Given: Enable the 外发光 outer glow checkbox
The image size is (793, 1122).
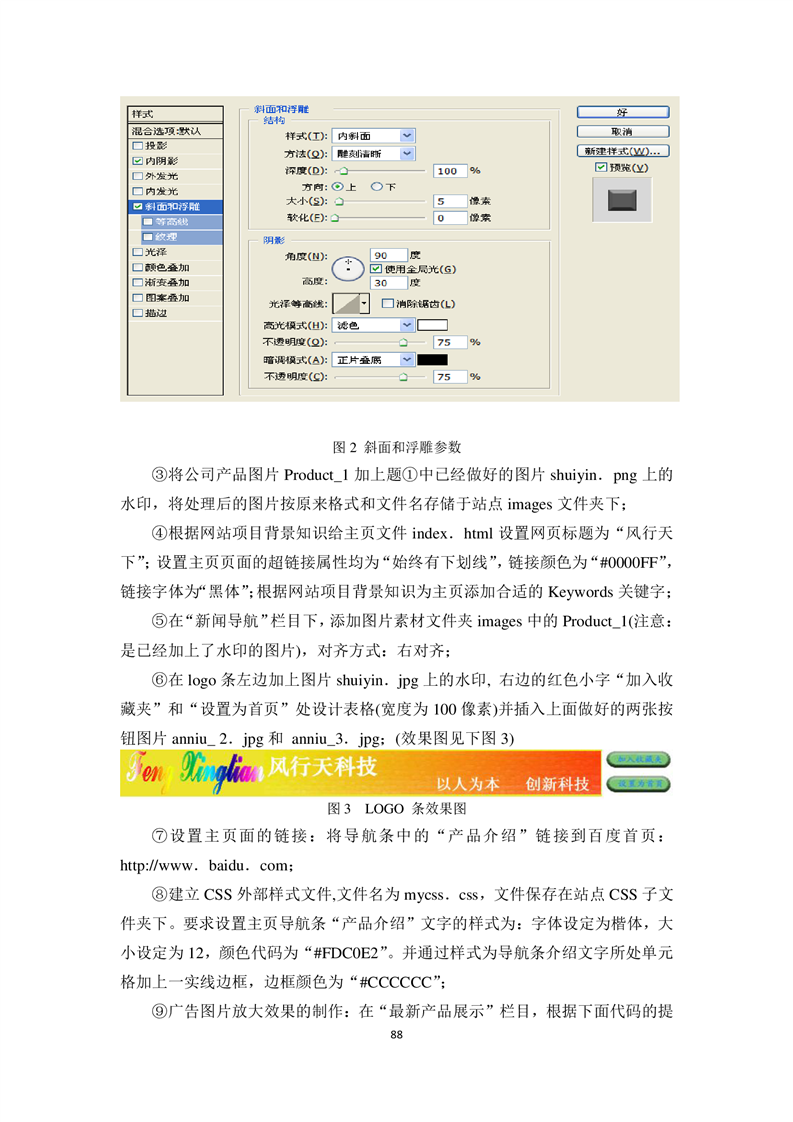Looking at the screenshot, I should point(137,176).
